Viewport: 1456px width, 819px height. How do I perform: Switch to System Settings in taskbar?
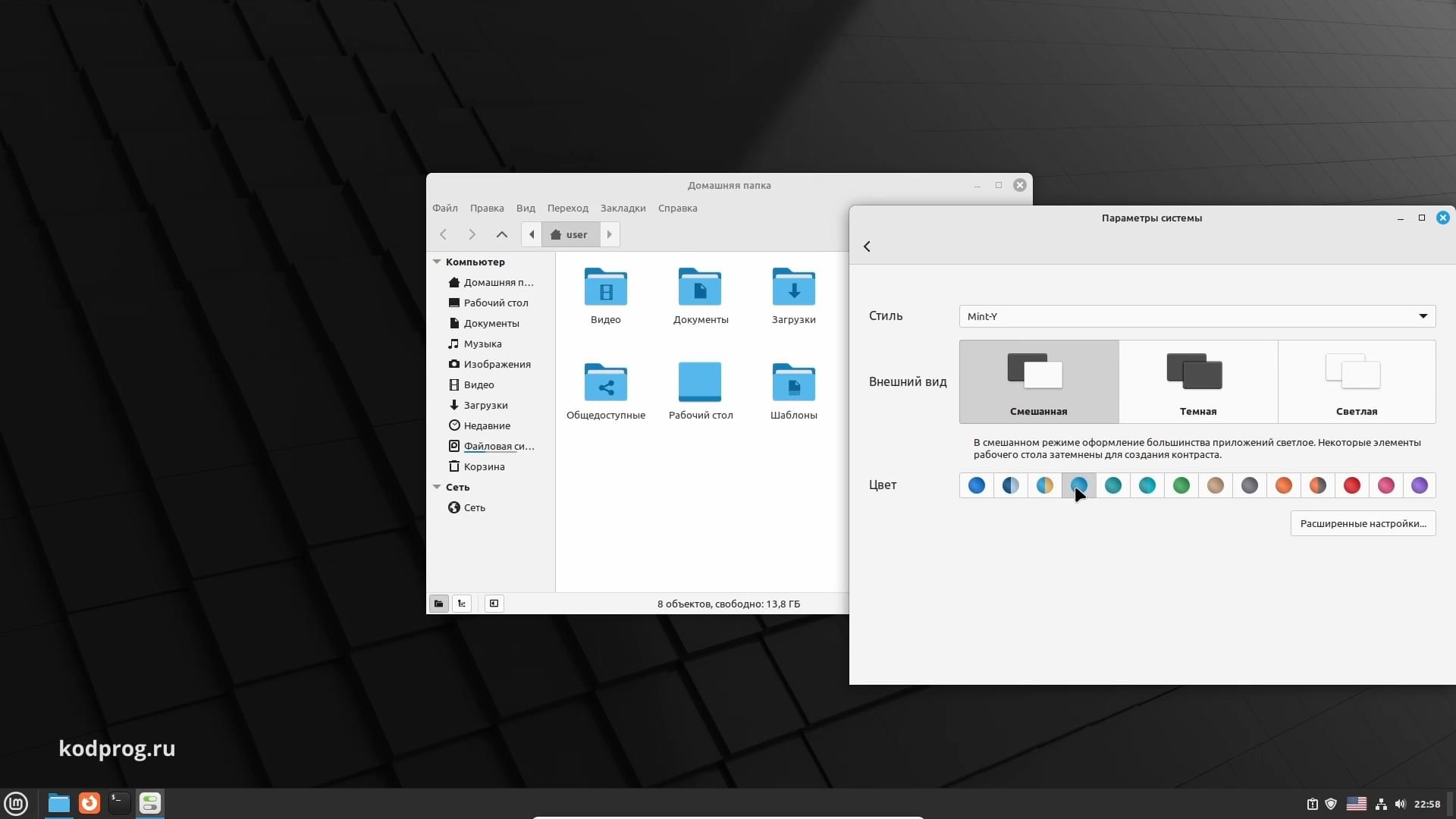[x=150, y=803]
